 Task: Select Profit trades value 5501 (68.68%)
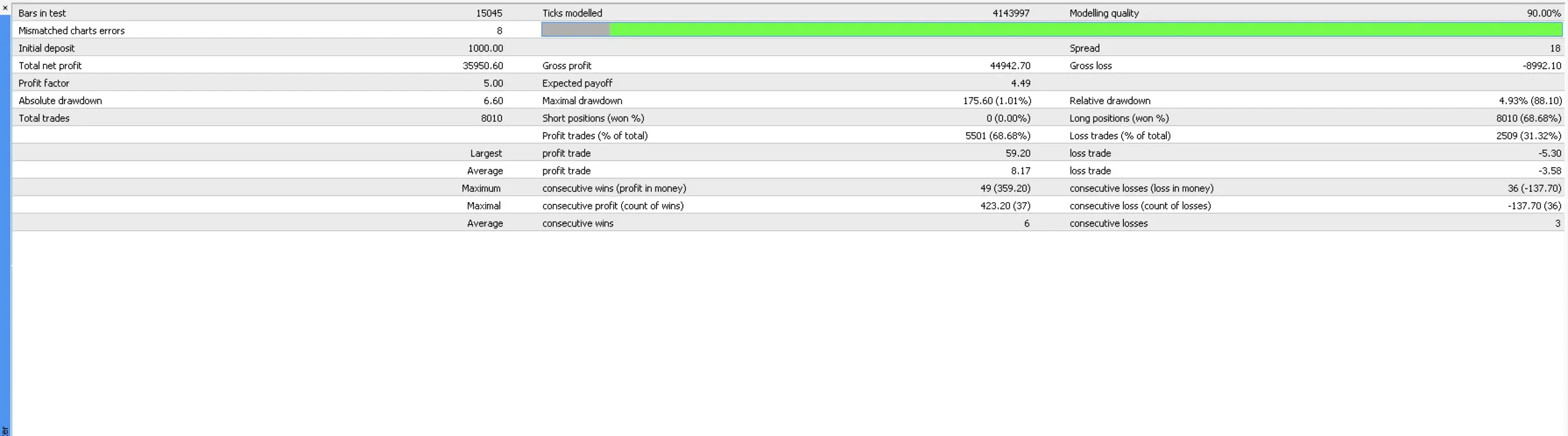(x=998, y=136)
